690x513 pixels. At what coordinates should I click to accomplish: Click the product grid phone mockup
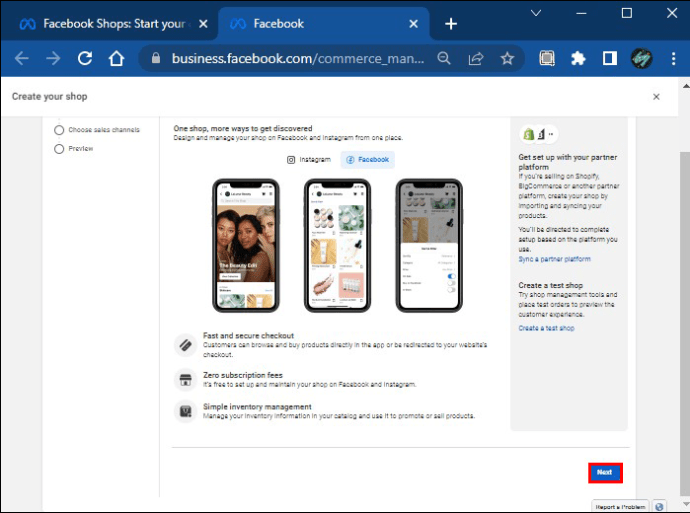click(x=338, y=246)
